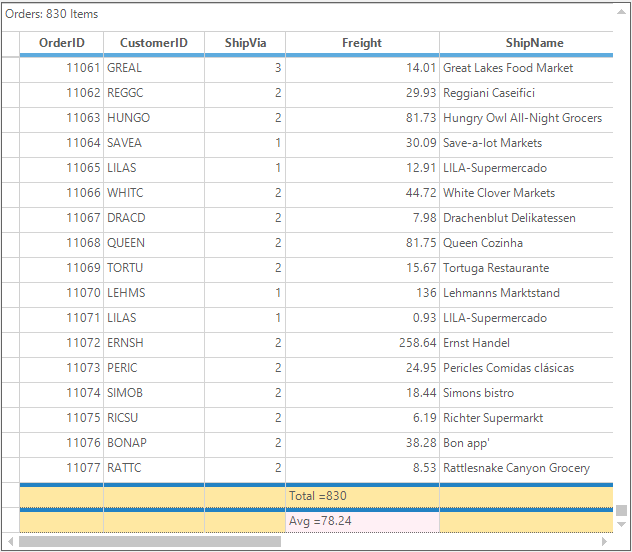Select ShipName cell Reggiani Caseifici
Image resolution: width=632 pixels, height=552 pixels.
point(526,95)
